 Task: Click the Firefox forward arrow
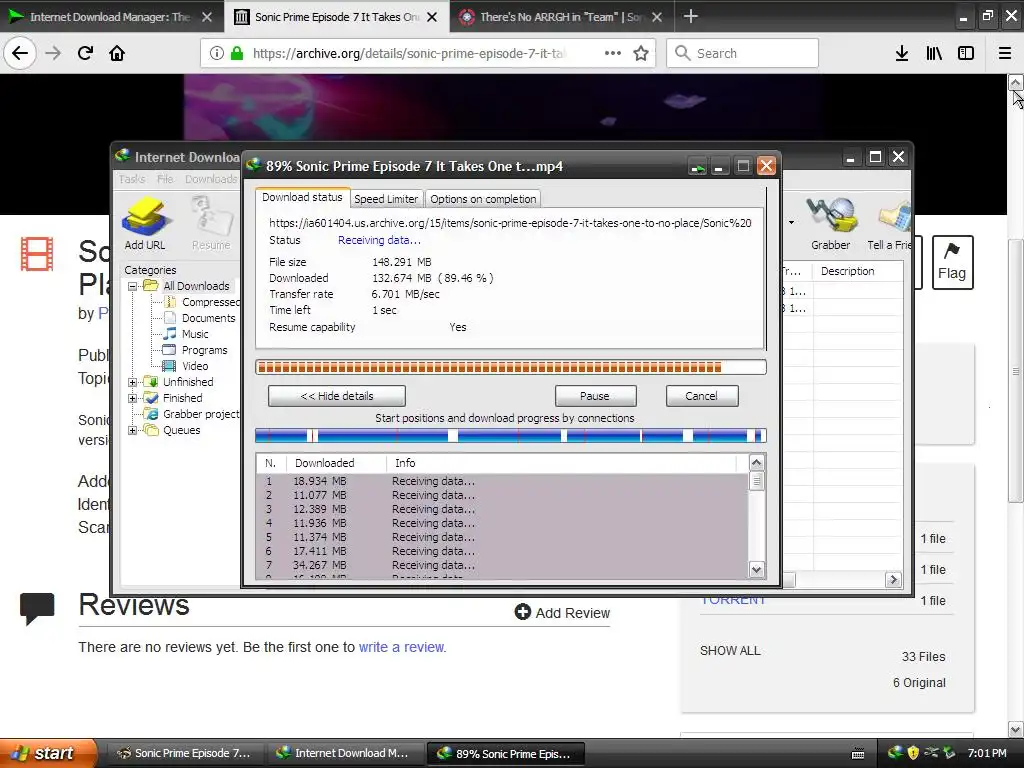pos(53,53)
